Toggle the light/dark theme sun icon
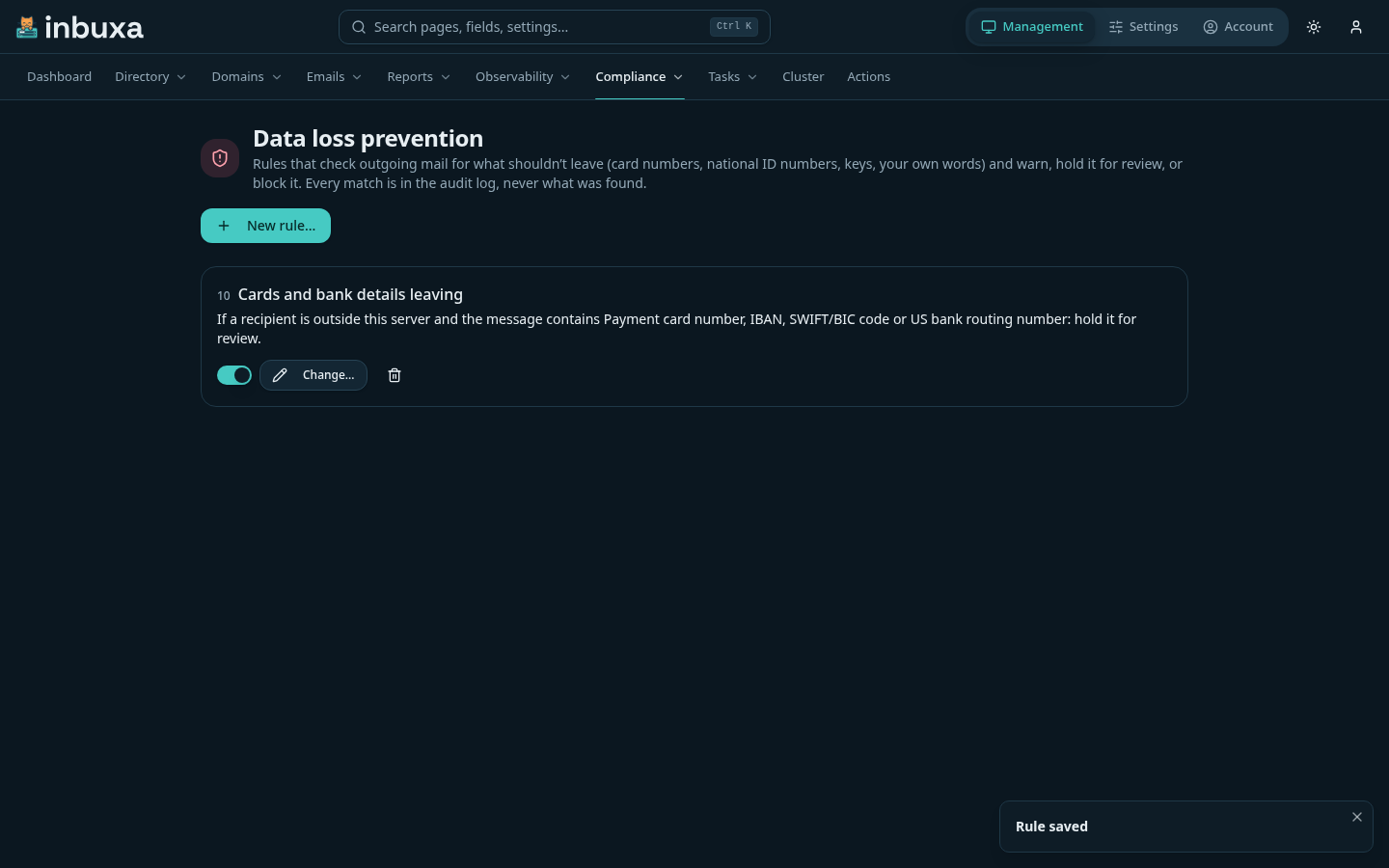The height and width of the screenshot is (868, 1389). pyautogui.click(x=1314, y=27)
